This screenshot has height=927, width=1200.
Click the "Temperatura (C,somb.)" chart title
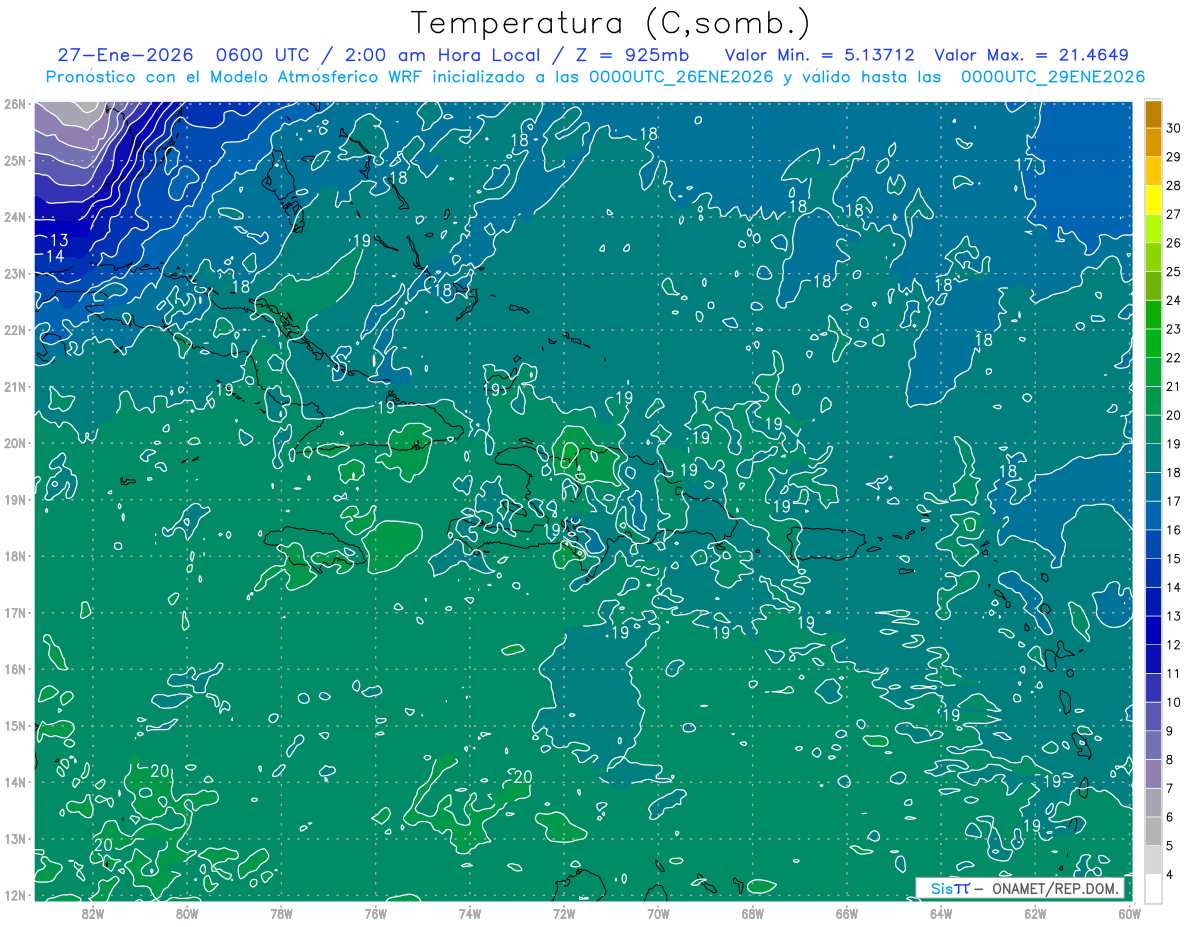[x=611, y=22]
